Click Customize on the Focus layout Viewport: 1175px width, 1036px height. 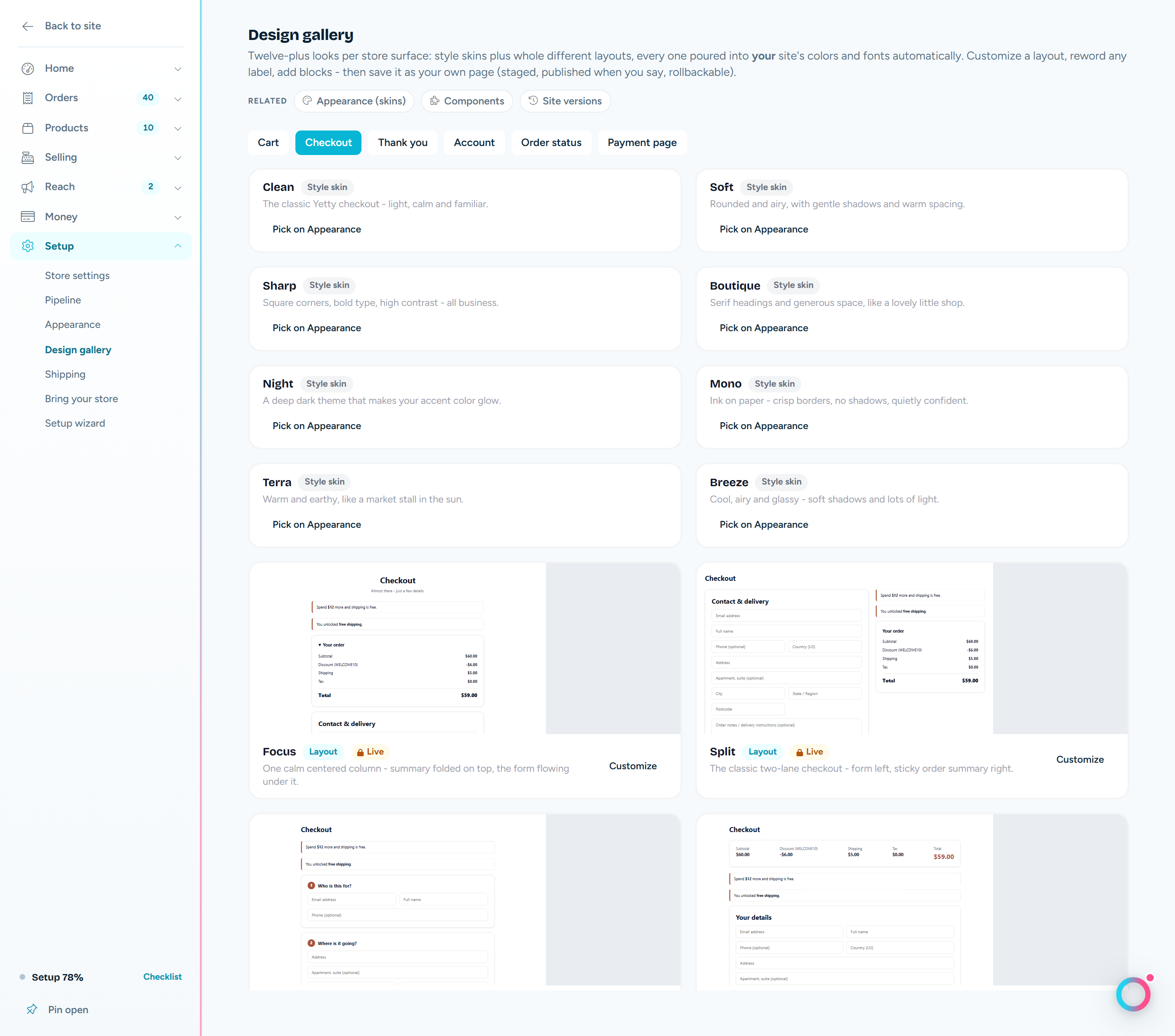coord(633,766)
